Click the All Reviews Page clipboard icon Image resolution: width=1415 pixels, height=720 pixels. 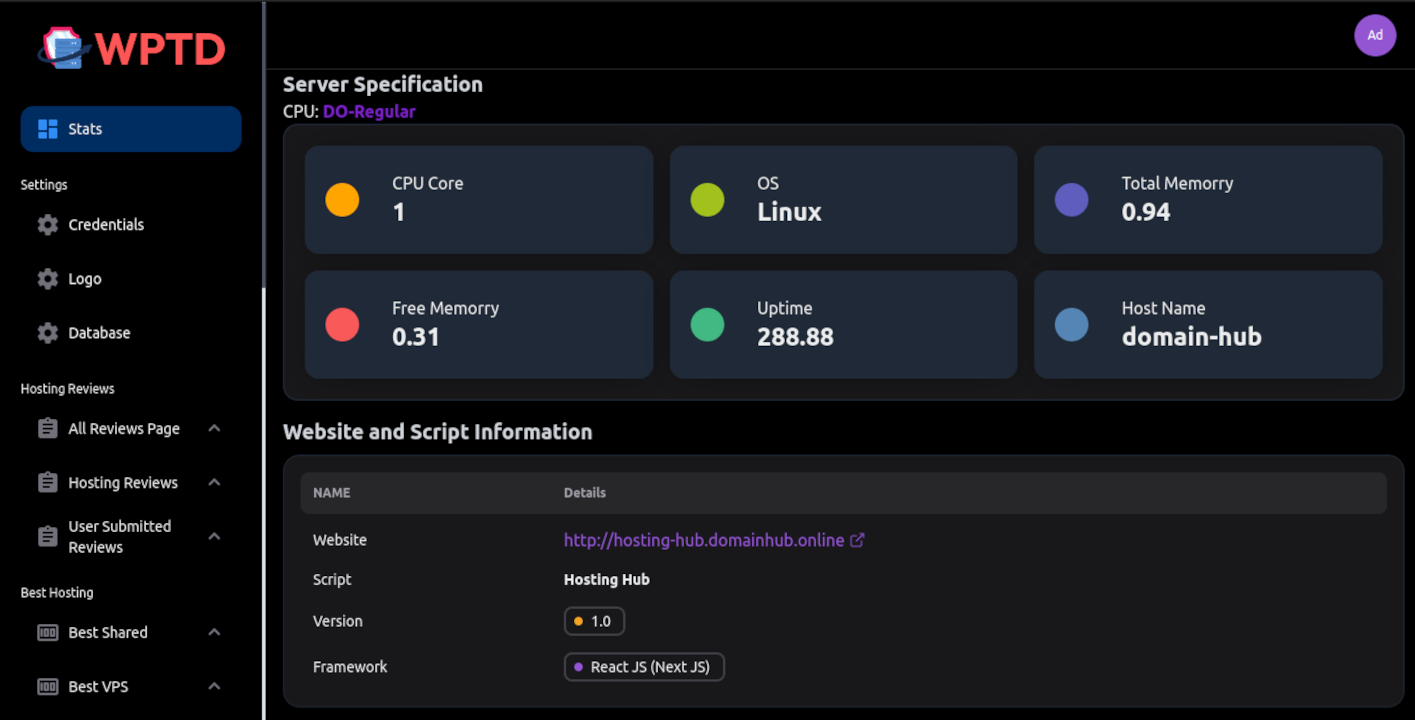coord(48,429)
